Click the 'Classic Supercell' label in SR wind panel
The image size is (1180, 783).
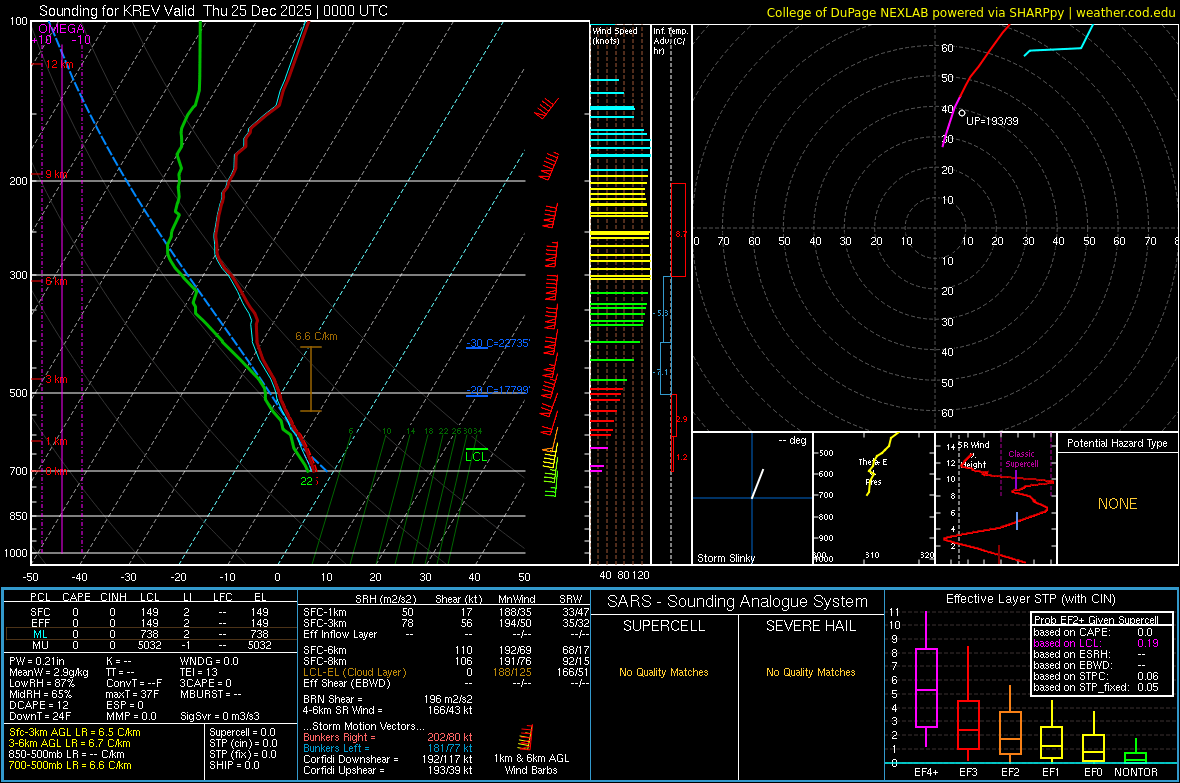click(1021, 459)
